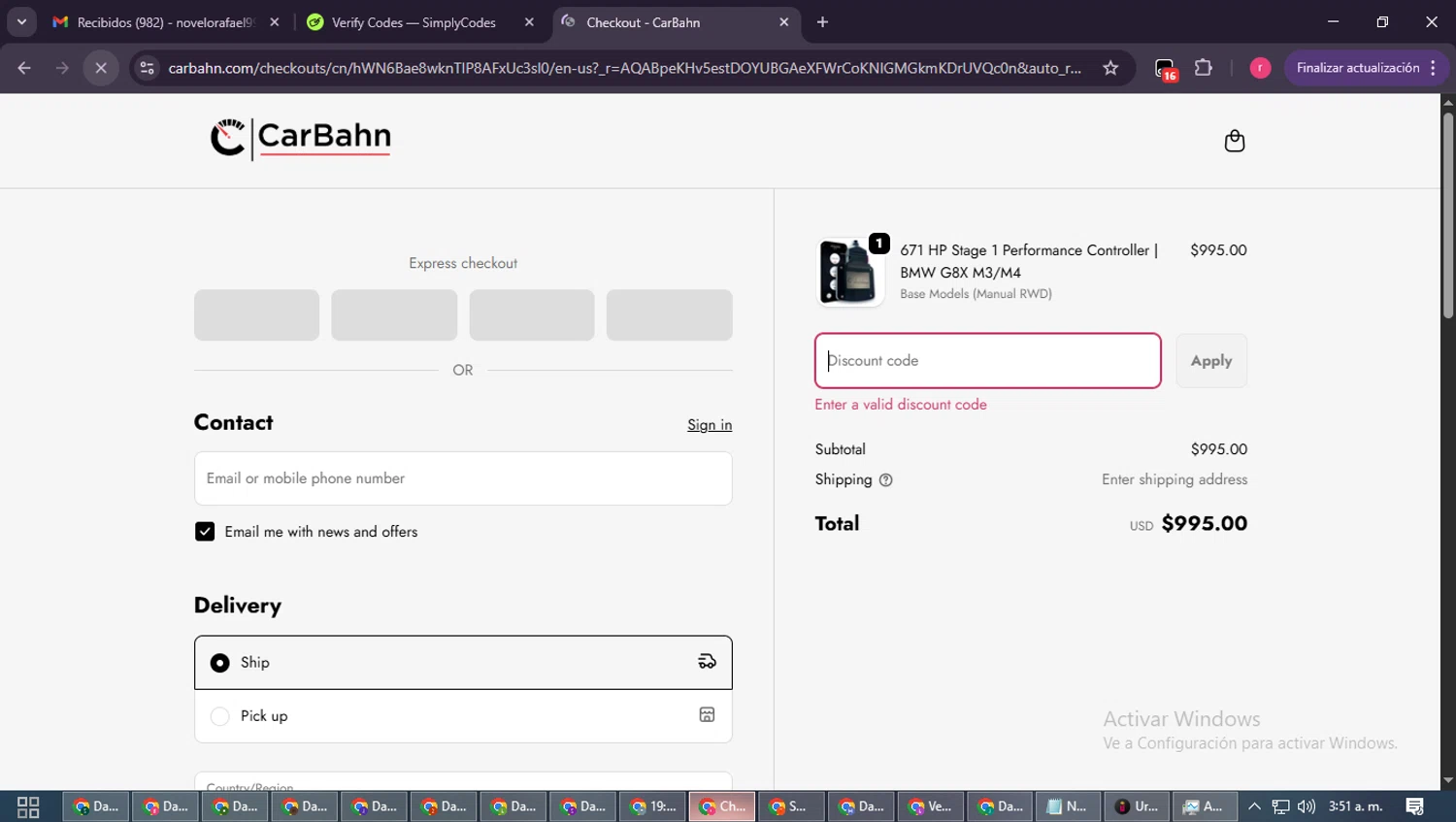Click the CarBahn logo
The width and height of the screenshot is (1456, 822).
301,139
